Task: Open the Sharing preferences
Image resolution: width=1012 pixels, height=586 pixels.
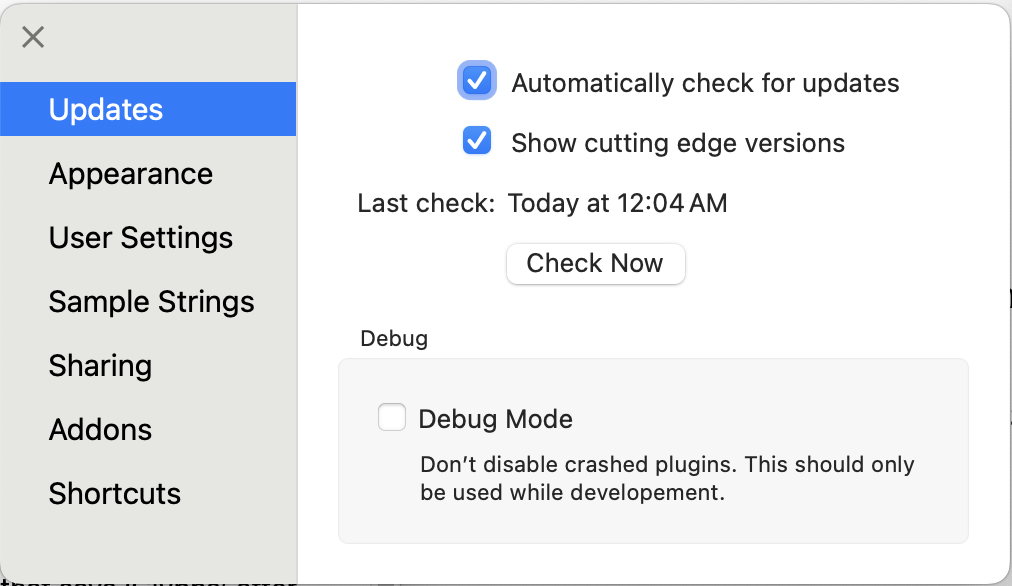Action: pyautogui.click(x=100, y=366)
